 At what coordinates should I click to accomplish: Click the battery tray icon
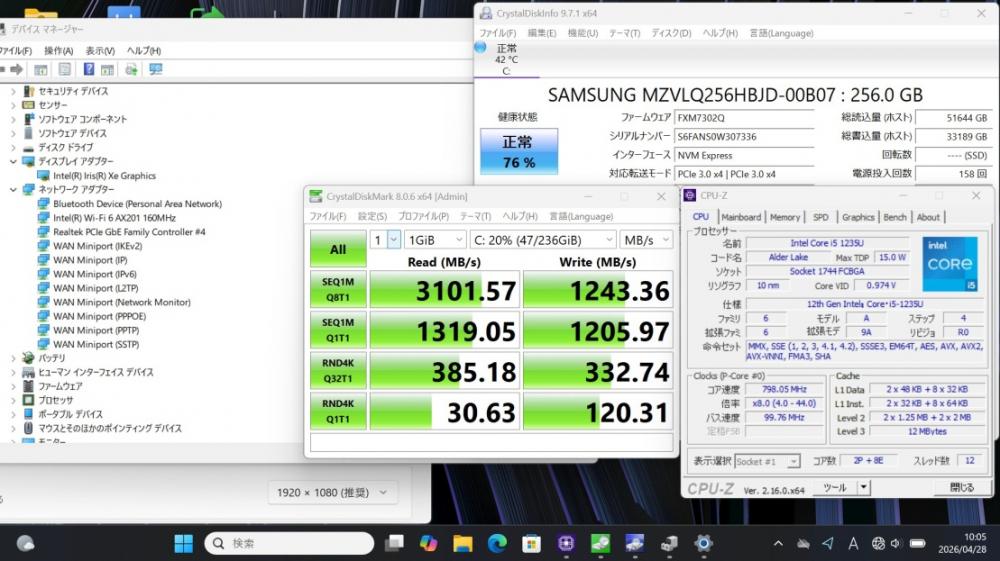pos(918,544)
